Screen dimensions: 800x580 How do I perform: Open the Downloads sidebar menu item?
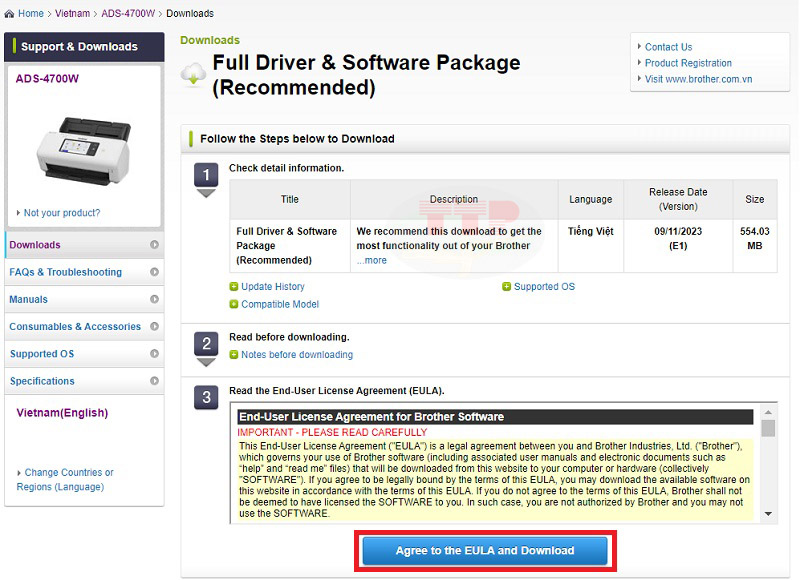coord(35,245)
